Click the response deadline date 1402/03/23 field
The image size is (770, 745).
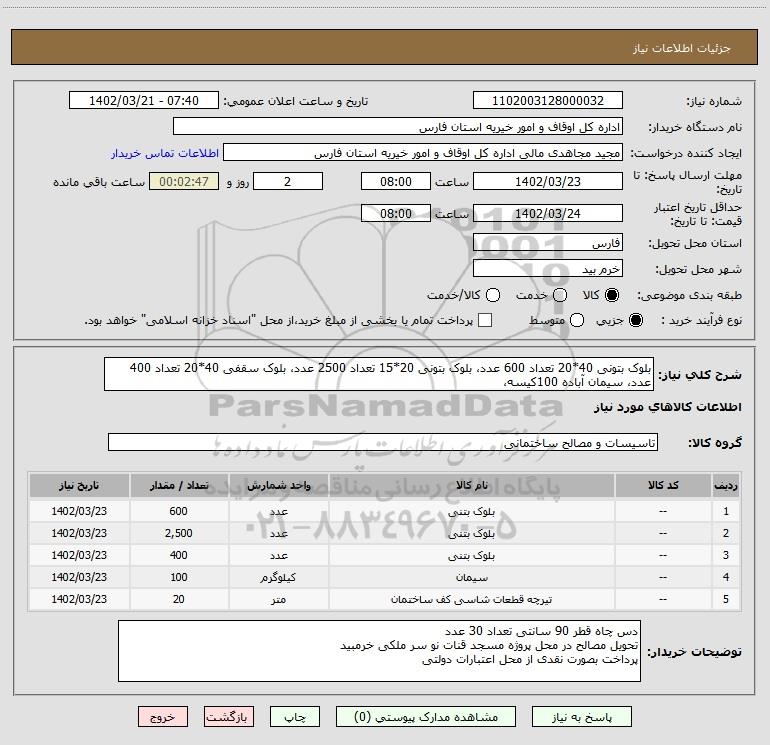(x=548, y=181)
